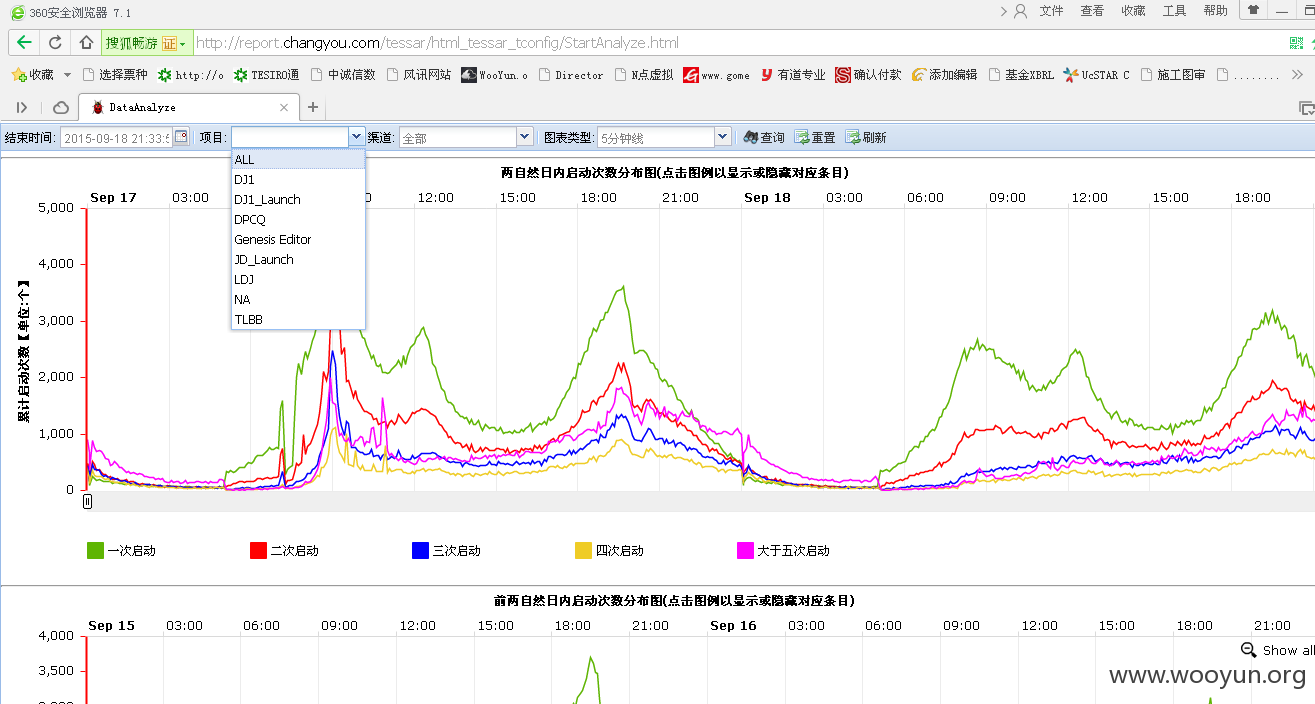Toggle the 一次启动 green legend series
This screenshot has height=704, width=1315.
[x=122, y=550]
